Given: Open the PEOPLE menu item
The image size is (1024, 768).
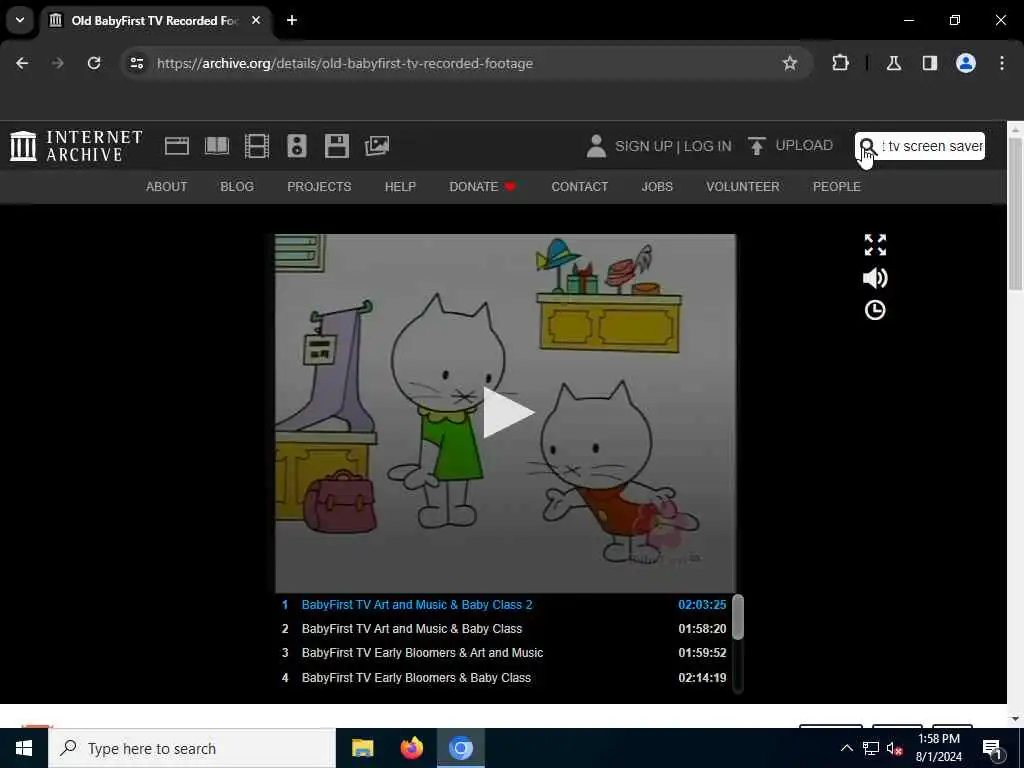Looking at the screenshot, I should point(837,187).
